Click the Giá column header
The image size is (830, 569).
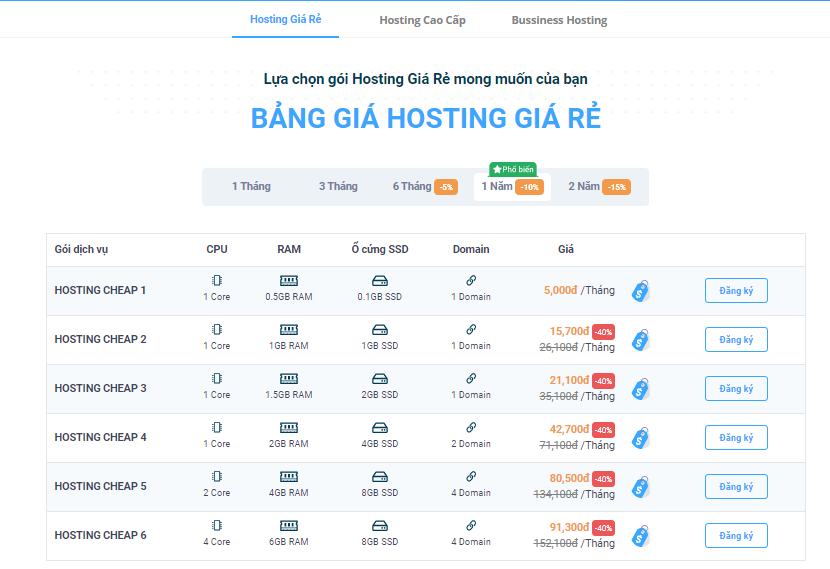565,249
